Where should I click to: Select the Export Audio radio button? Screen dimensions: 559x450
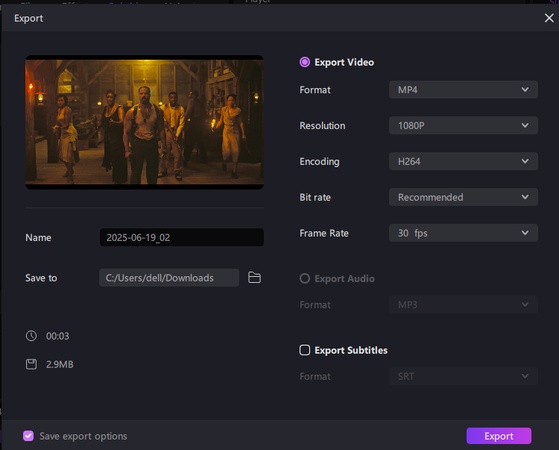click(x=305, y=278)
